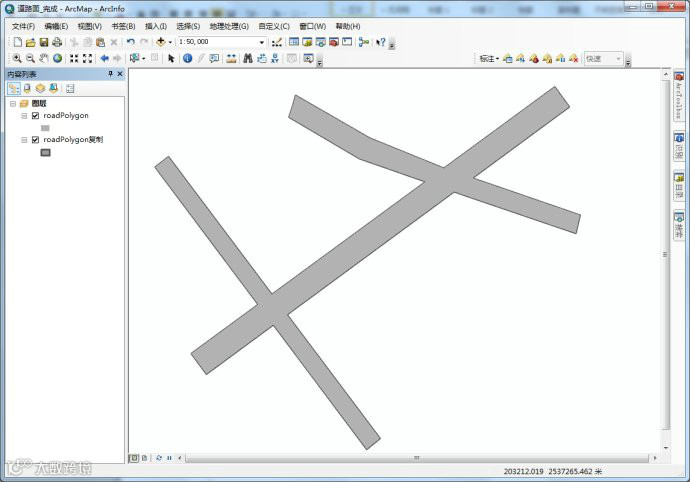690x482 pixels.
Task: Open the ArcToolbox docked side tab
Action: (679, 95)
